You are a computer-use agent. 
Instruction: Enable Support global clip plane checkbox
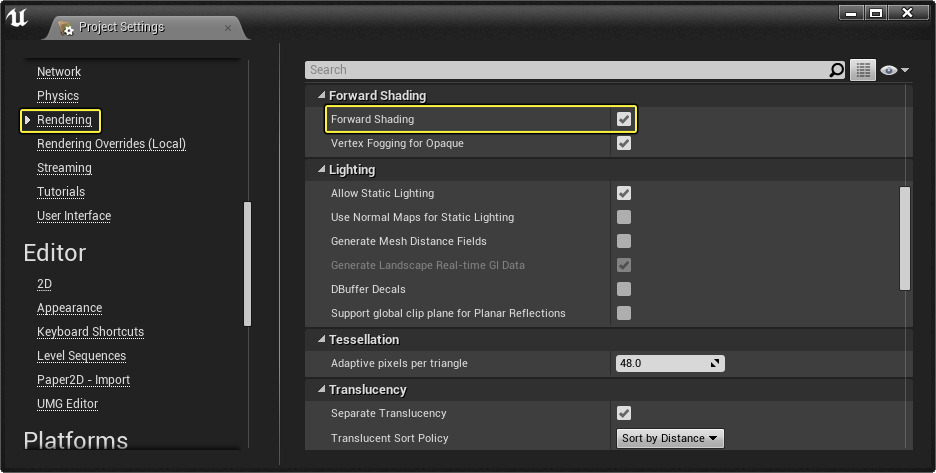tap(624, 313)
